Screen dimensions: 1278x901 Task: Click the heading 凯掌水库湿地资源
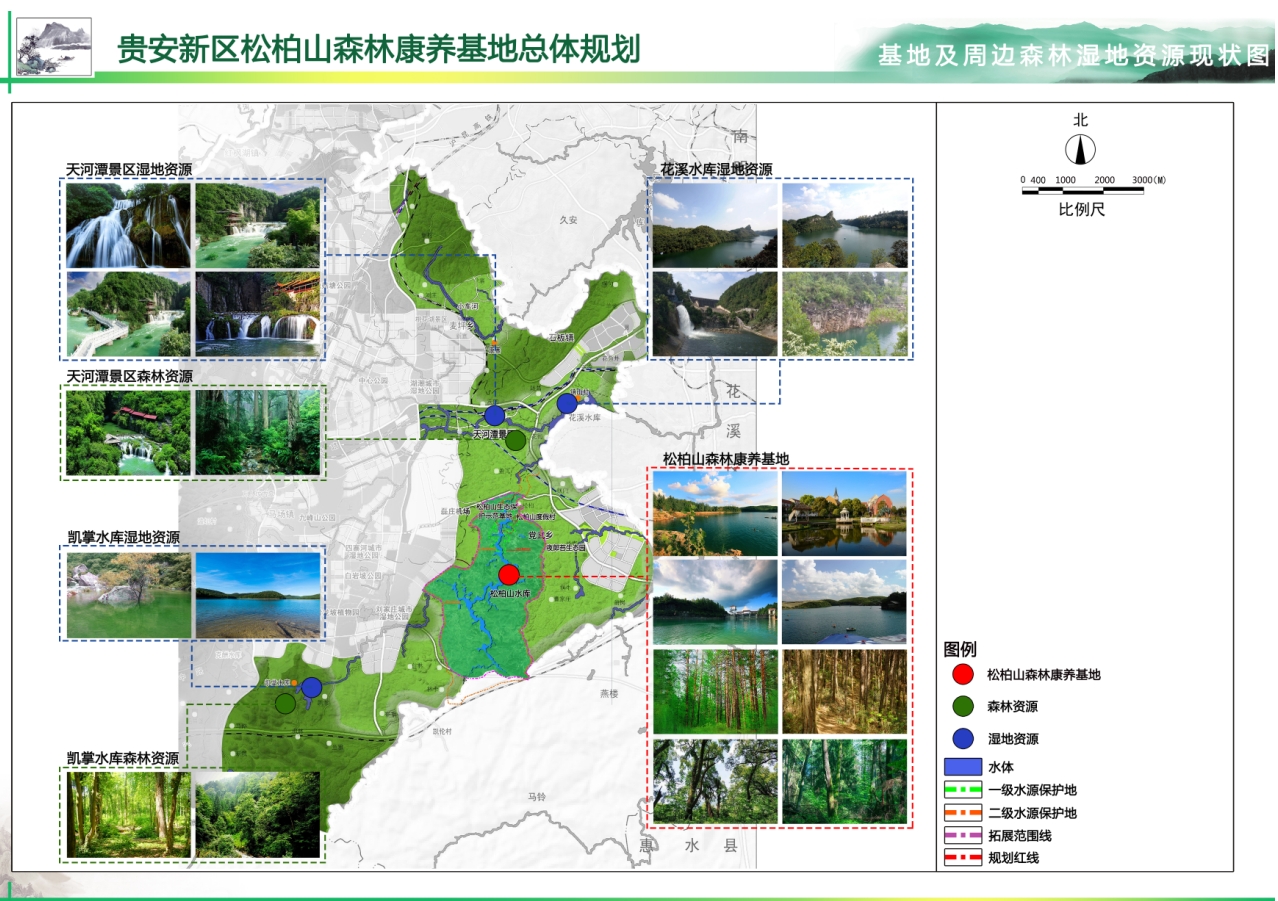point(124,537)
